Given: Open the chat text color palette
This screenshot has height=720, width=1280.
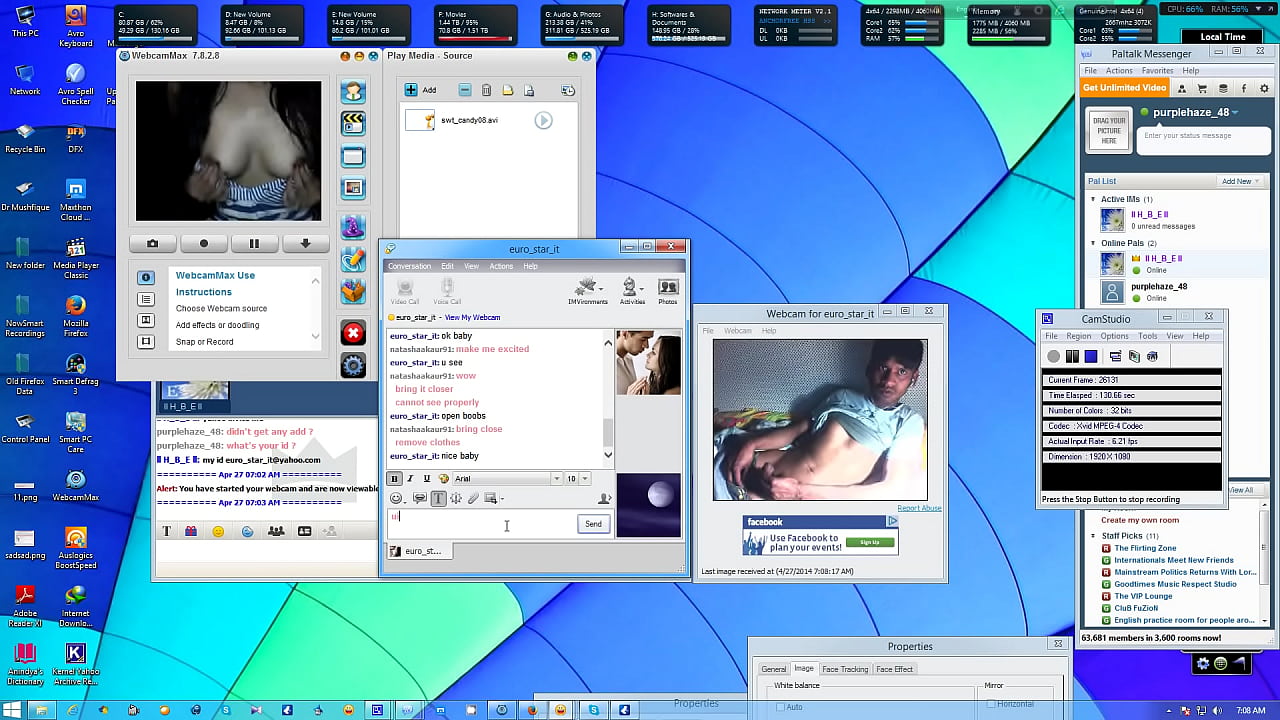Looking at the screenshot, I should coord(443,479).
